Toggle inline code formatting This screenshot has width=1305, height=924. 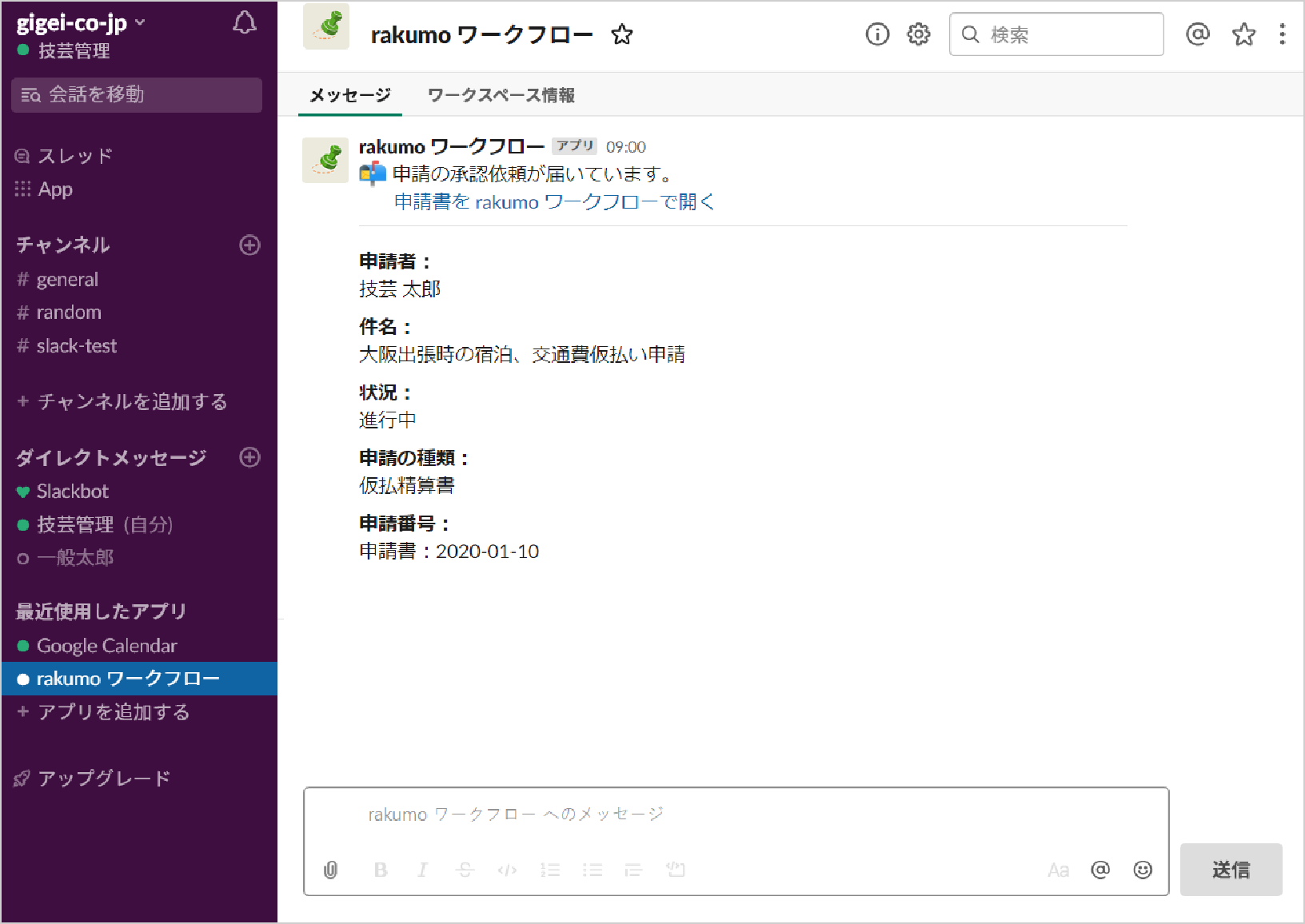pos(507,870)
